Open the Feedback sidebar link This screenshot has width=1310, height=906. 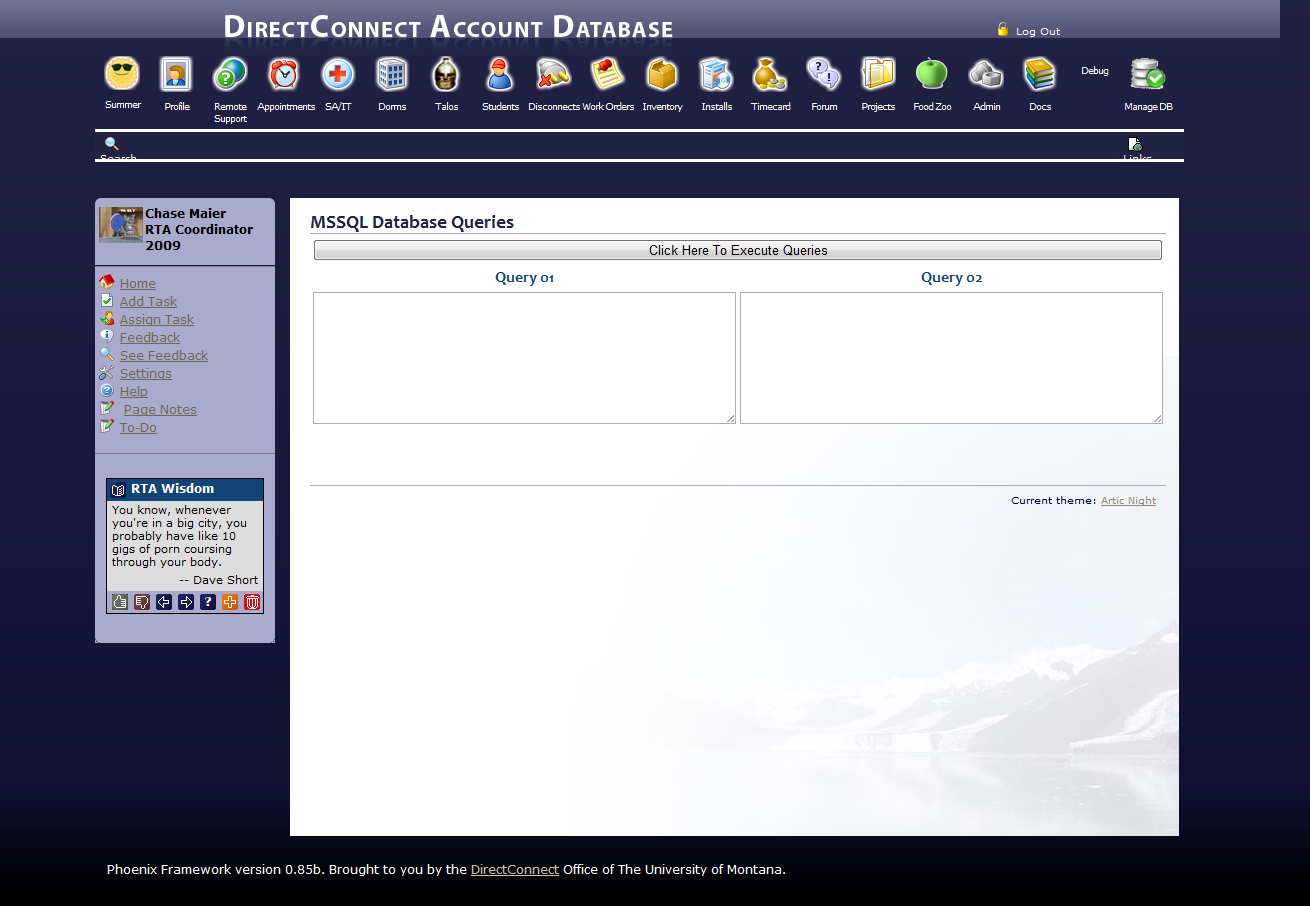point(150,338)
